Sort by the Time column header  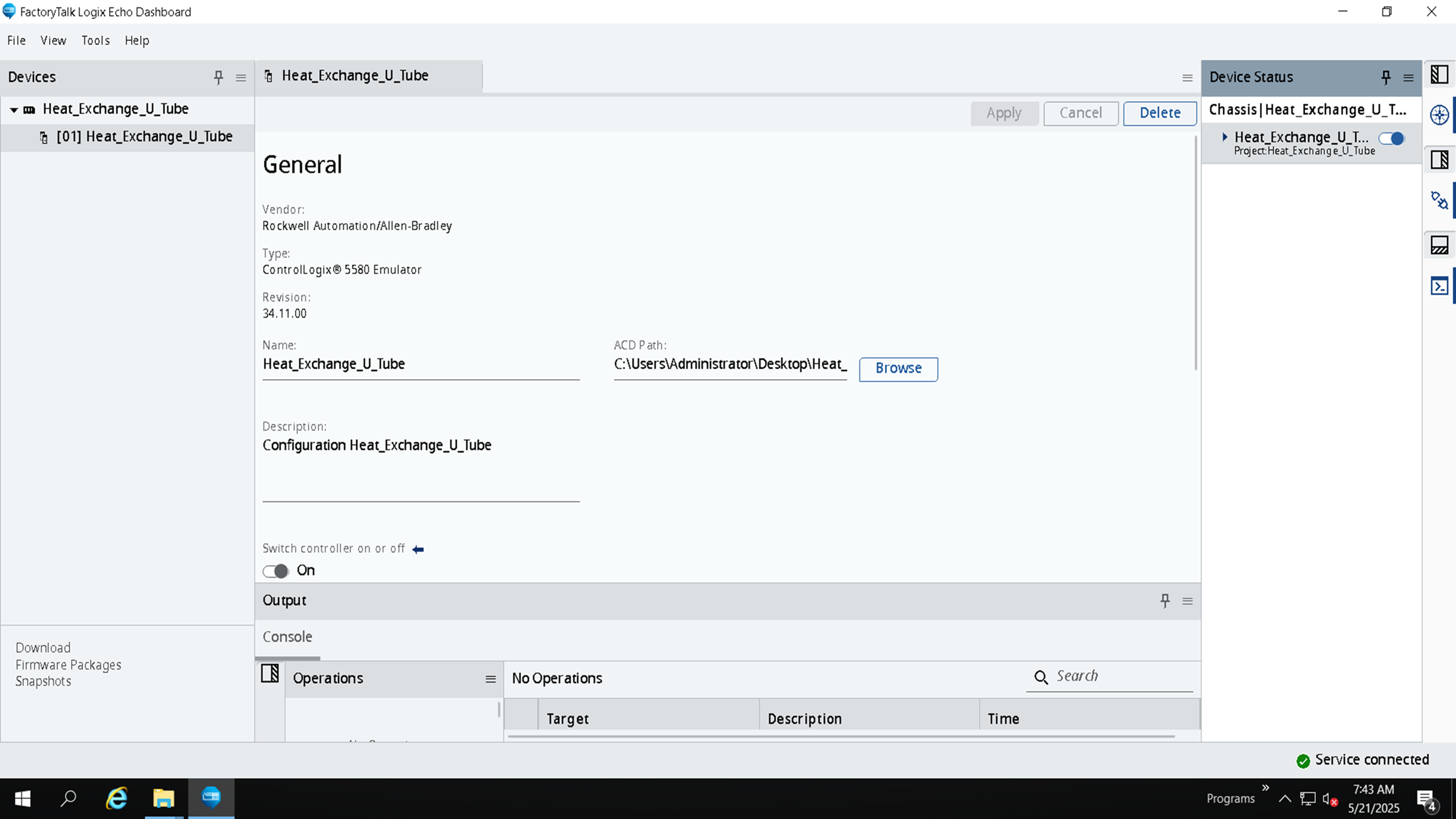tap(1089, 719)
